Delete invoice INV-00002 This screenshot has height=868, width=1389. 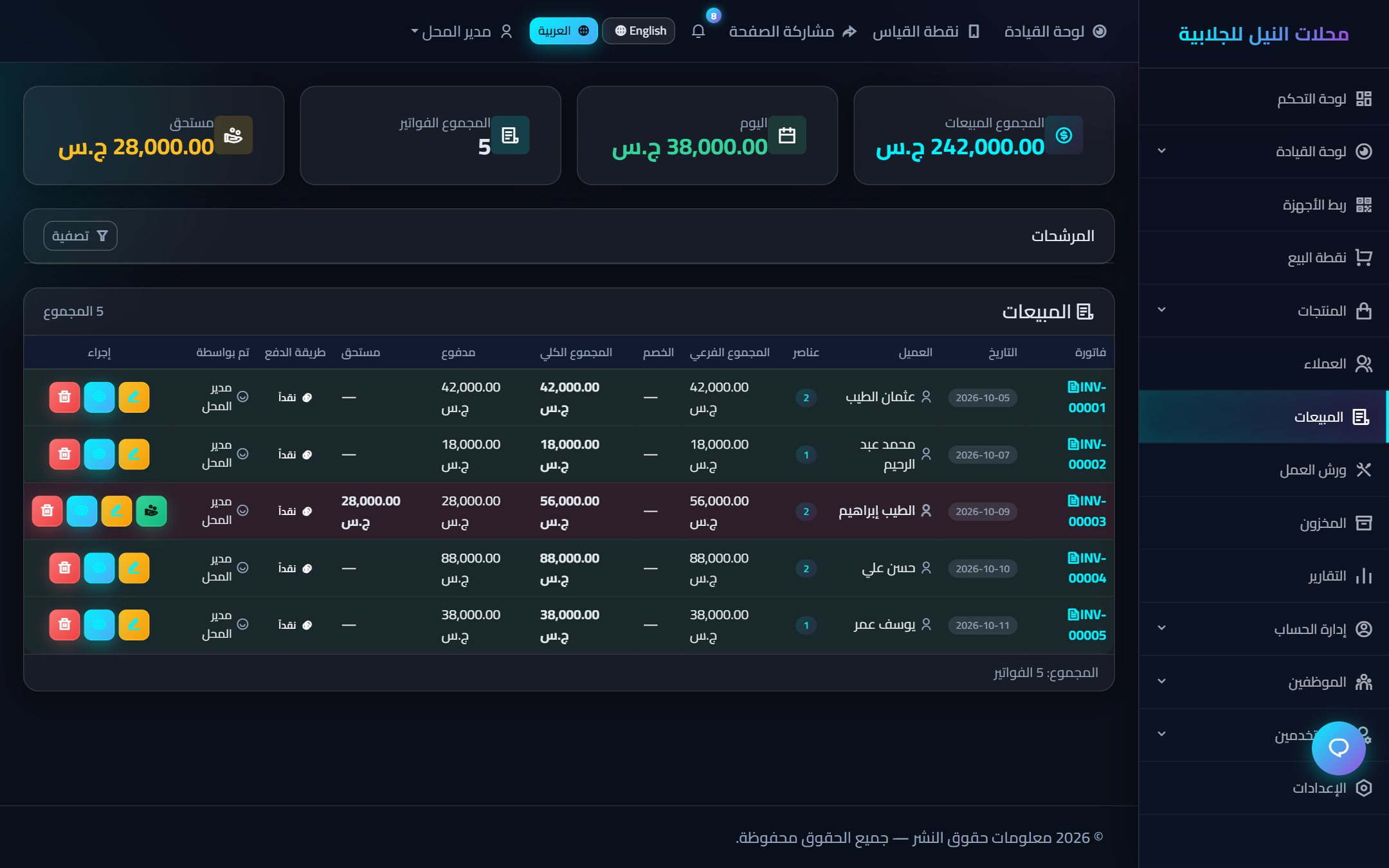64,455
